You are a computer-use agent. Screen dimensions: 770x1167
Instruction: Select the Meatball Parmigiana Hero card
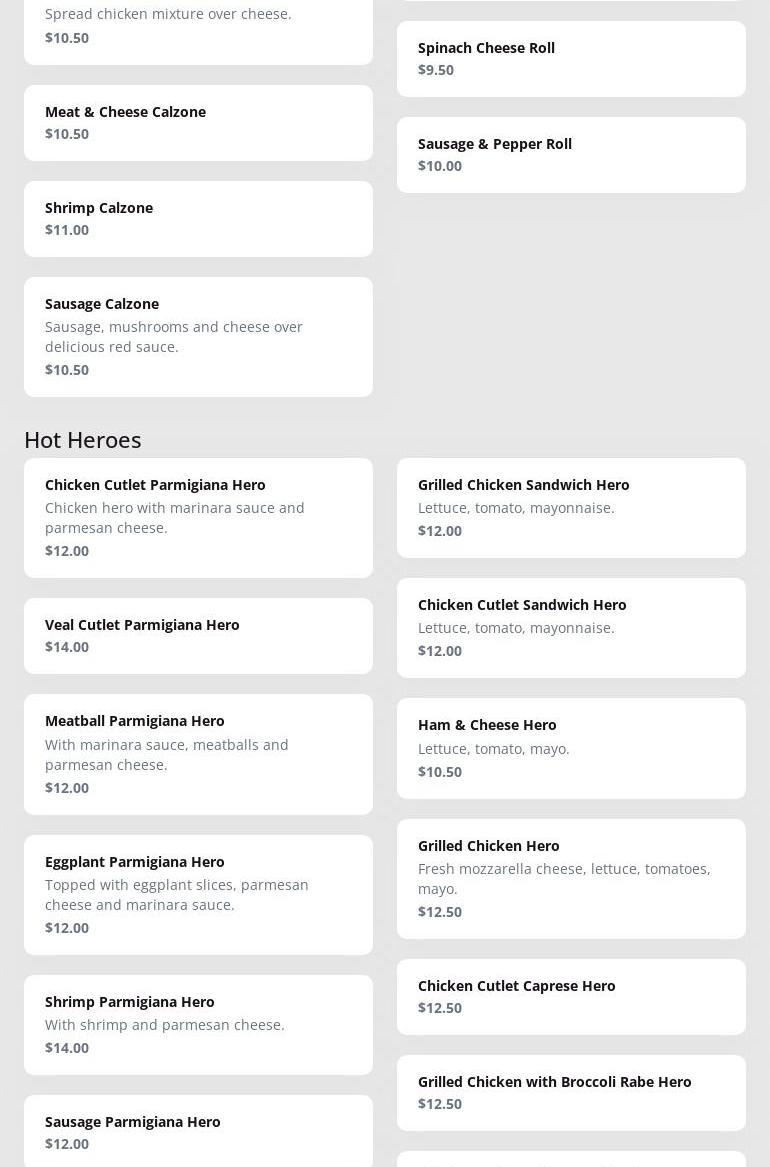tap(198, 753)
